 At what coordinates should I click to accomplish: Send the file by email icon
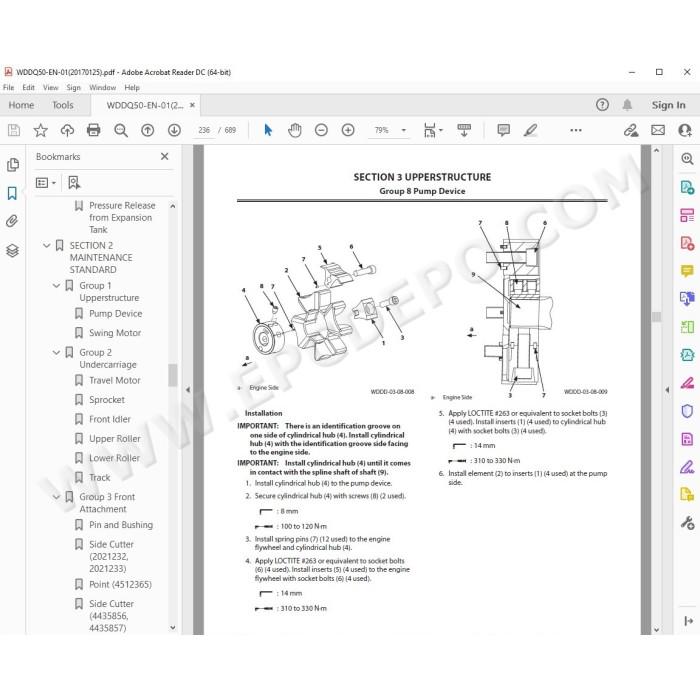[x=658, y=130]
